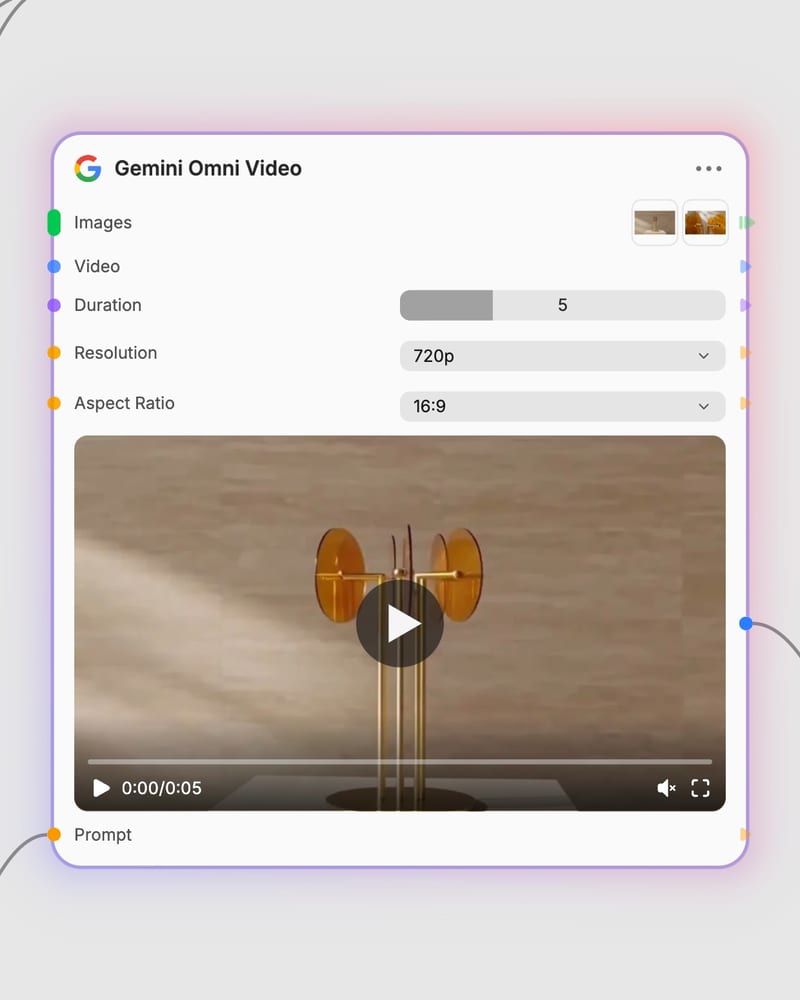Viewport: 800px width, 1000px height.
Task: Open the three-dot node options menu
Action: coord(709,168)
